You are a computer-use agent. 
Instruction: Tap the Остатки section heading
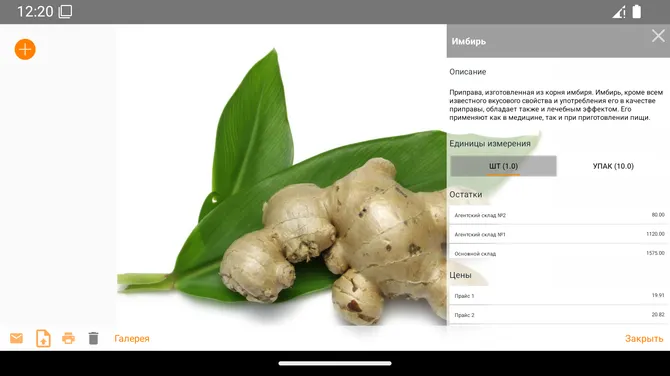[x=466, y=194]
